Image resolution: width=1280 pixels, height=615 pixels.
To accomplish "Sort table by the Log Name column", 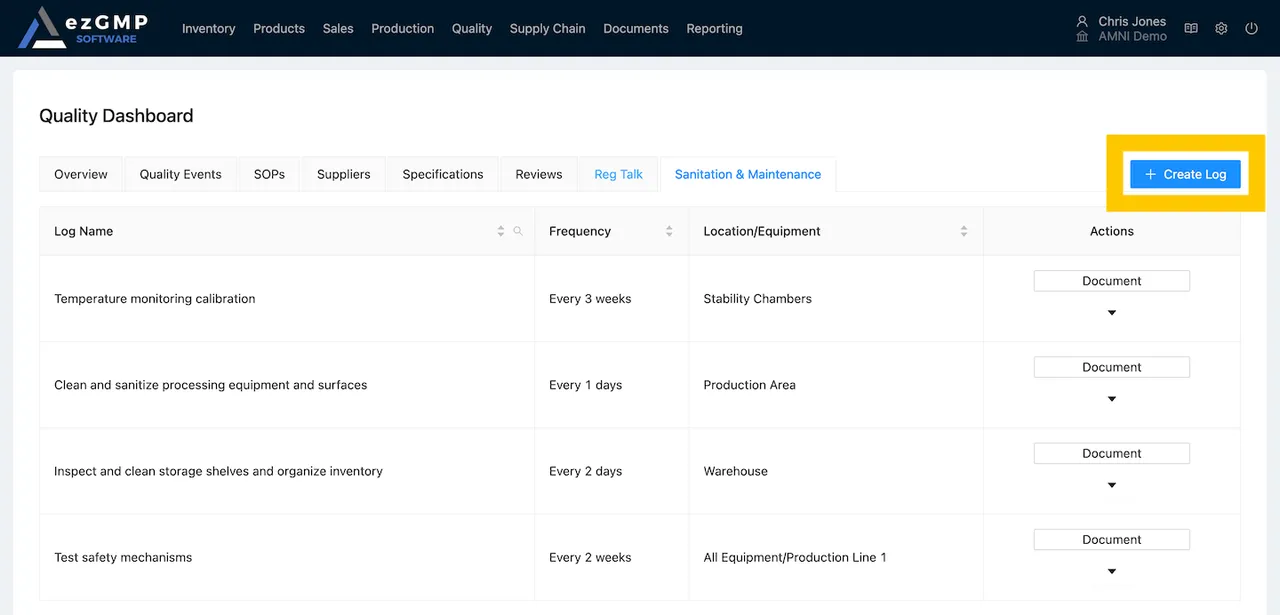I will tap(500, 231).
